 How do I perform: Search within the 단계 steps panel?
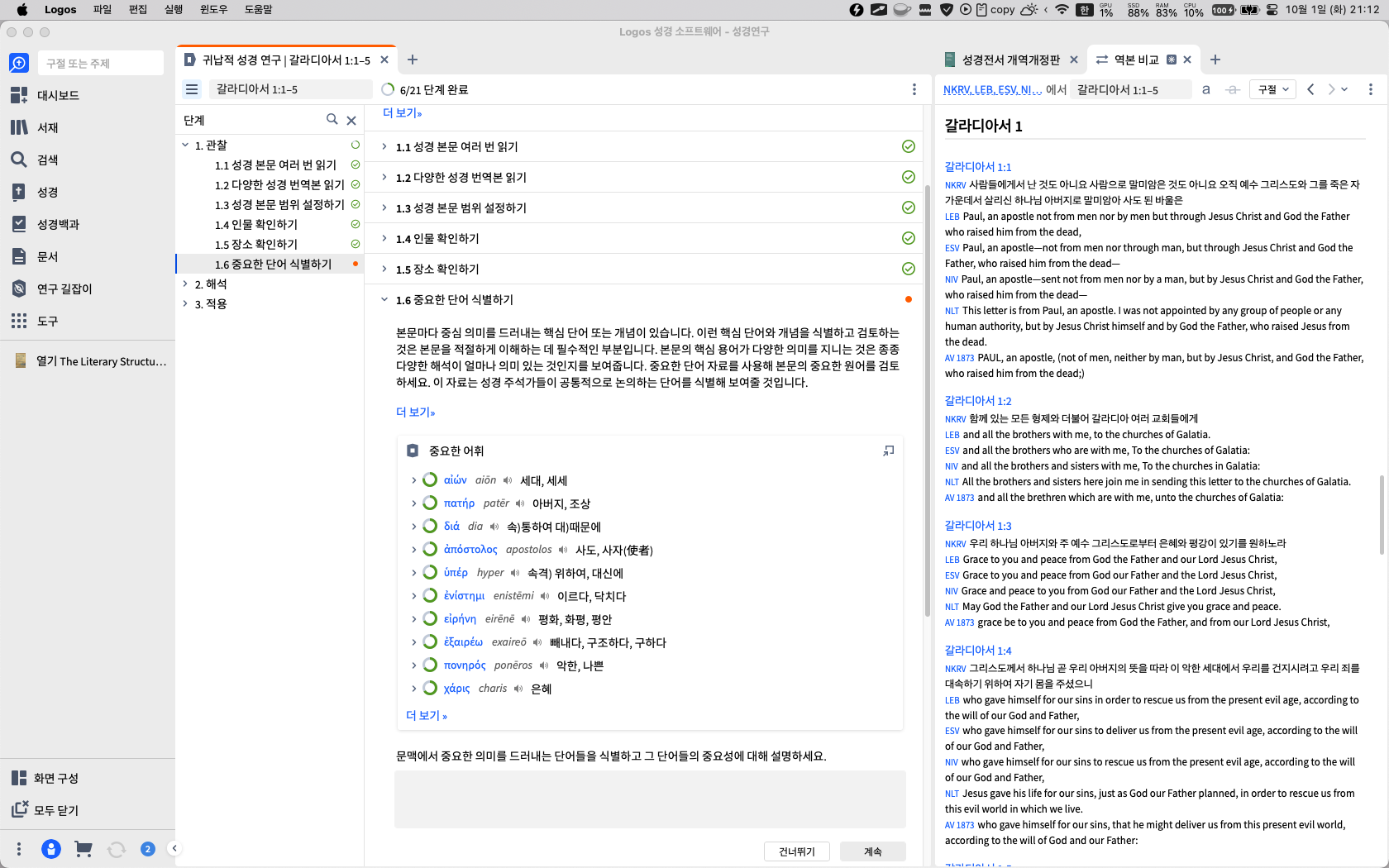[332, 119]
